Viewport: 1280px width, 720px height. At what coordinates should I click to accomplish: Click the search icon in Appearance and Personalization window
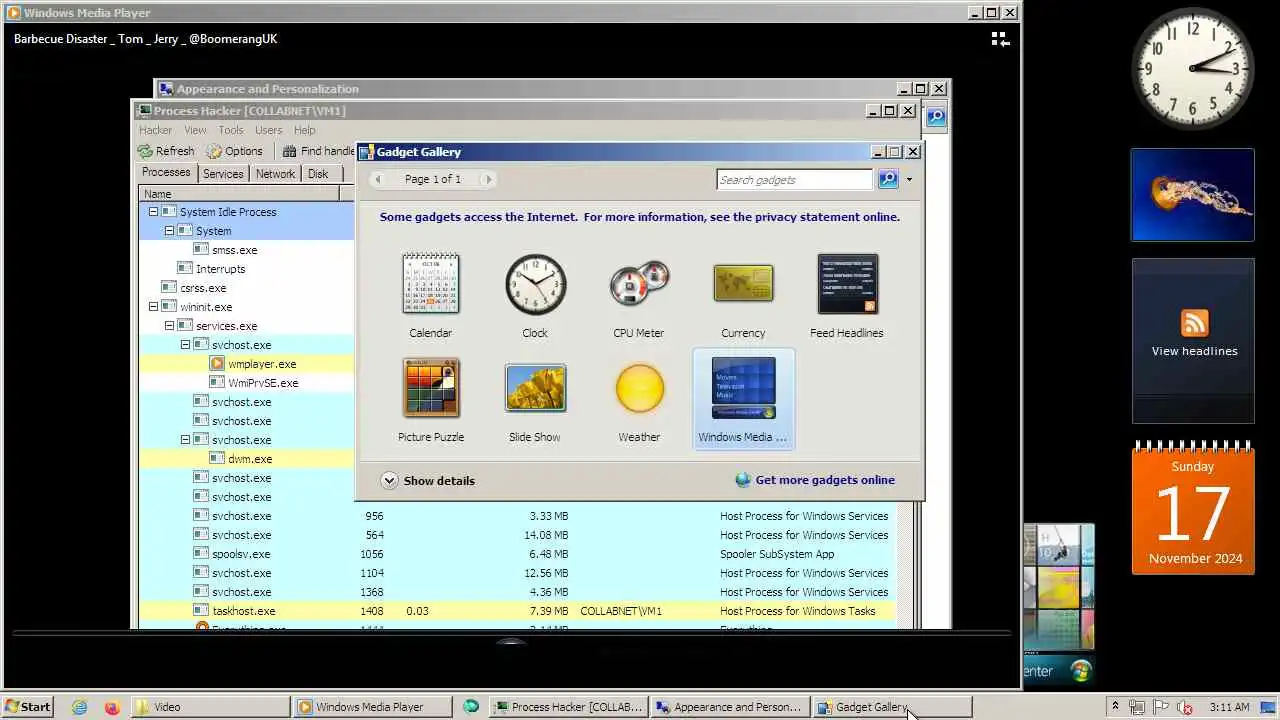(x=935, y=117)
